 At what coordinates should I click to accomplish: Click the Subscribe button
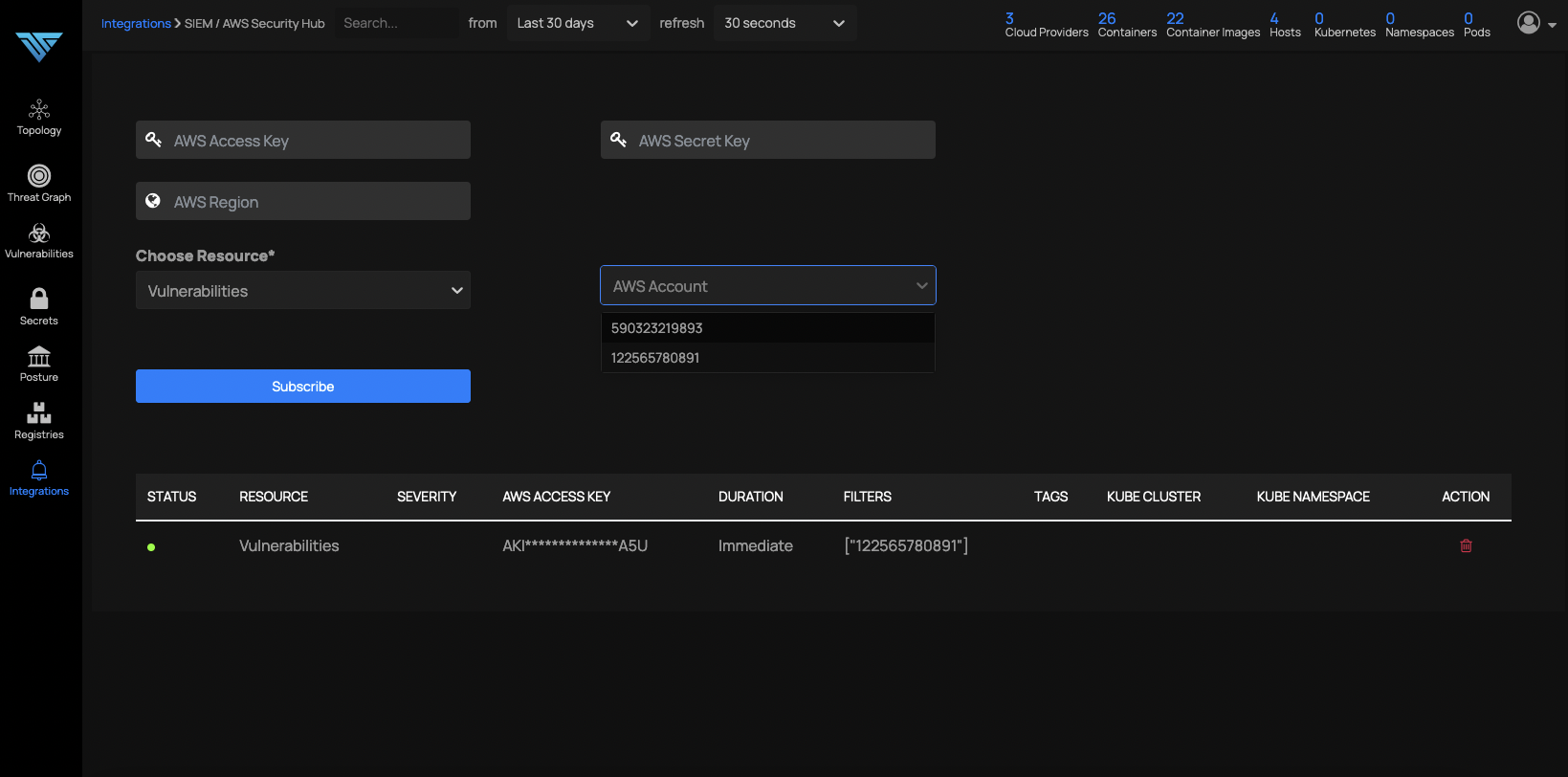[x=303, y=387]
